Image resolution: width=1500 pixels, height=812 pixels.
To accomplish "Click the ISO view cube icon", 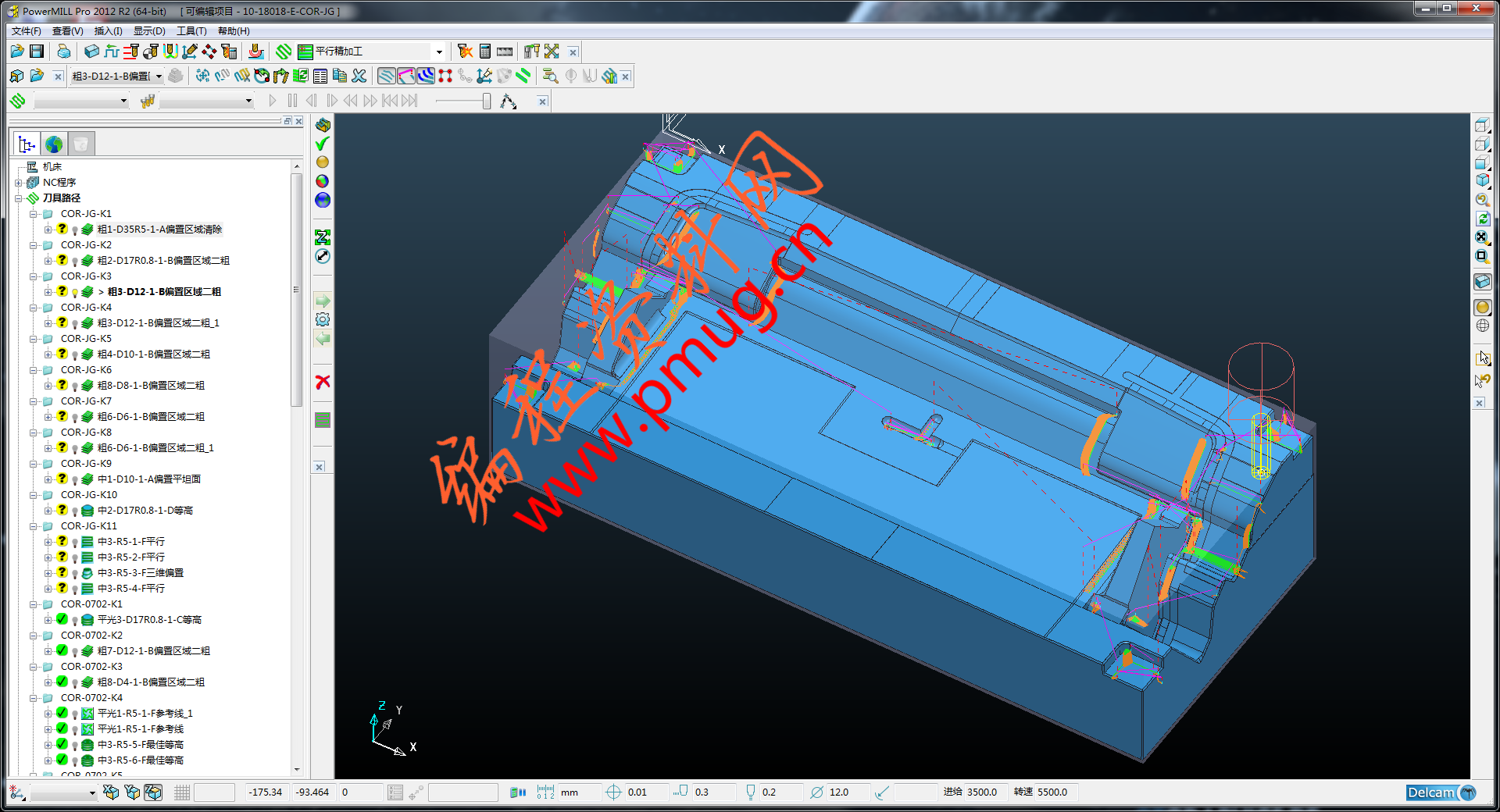I will [x=1482, y=181].
